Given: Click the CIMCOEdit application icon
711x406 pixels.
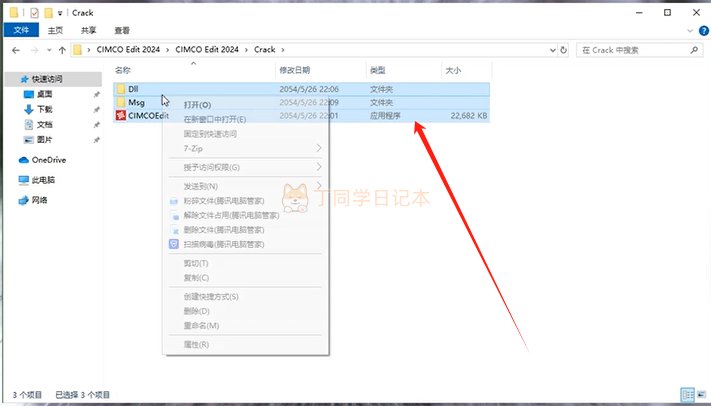Looking at the screenshot, I should click(x=121, y=116).
